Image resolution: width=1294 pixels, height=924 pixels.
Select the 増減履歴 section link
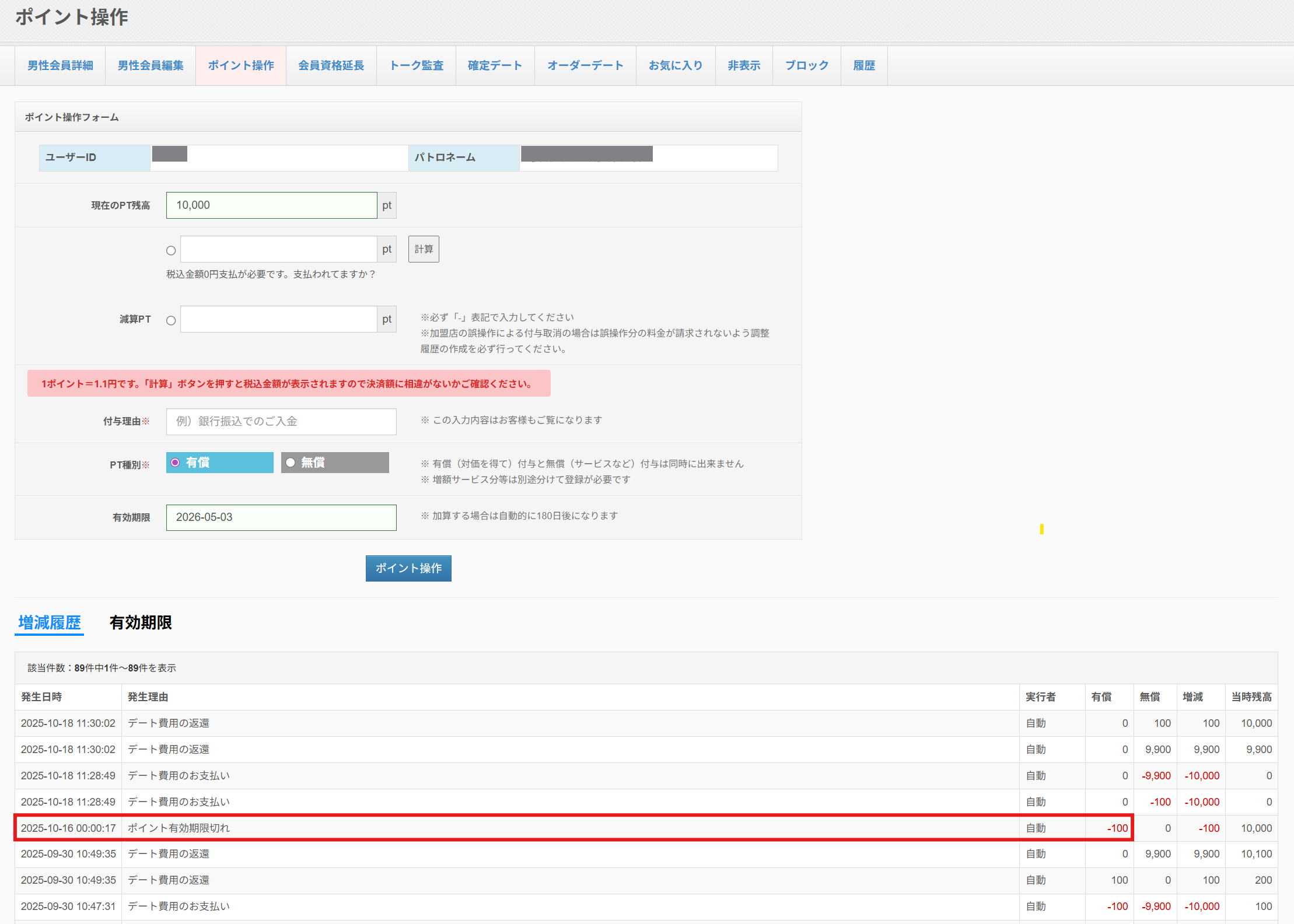point(50,622)
